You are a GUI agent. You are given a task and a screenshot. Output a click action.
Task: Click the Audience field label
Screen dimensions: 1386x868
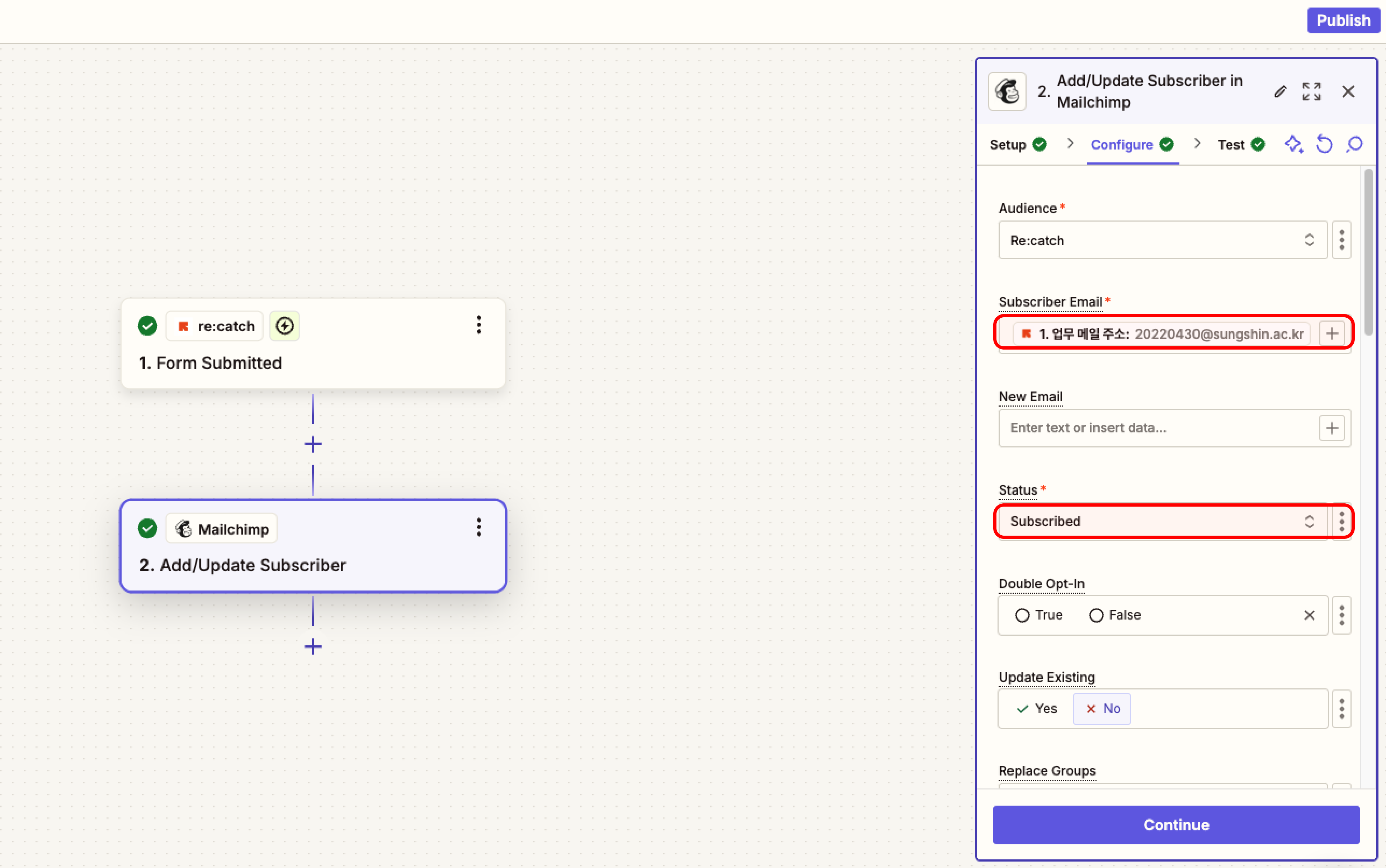click(1028, 208)
